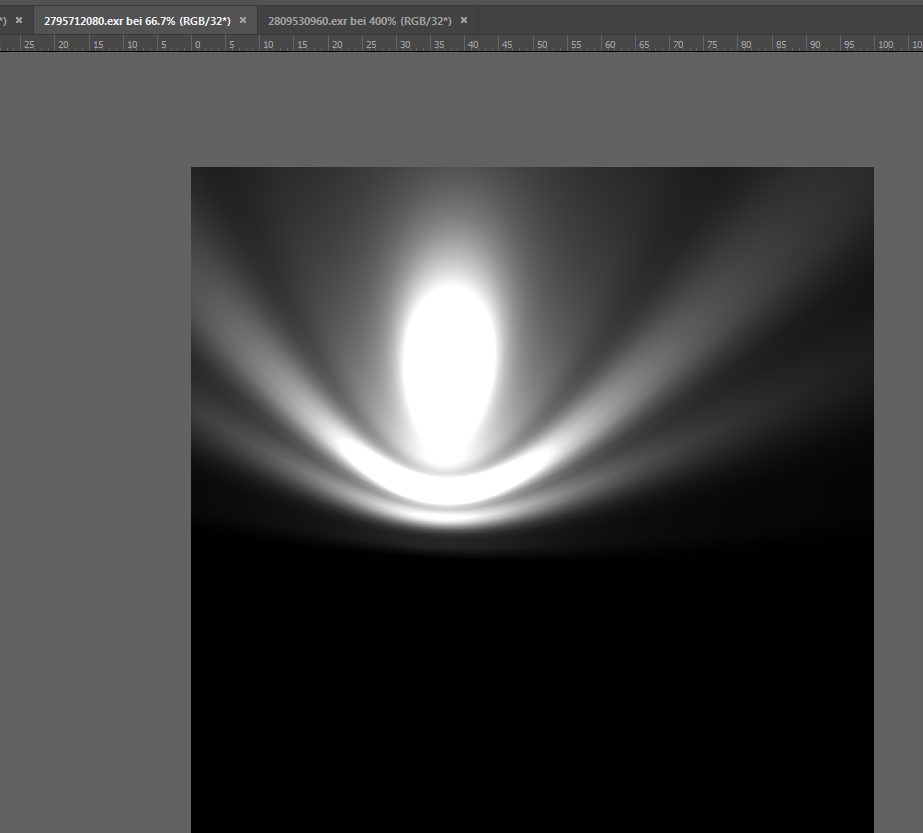Screen dimensions: 923x833
Task: Click the bright white oval glow on canvas
Action: pos(449,360)
